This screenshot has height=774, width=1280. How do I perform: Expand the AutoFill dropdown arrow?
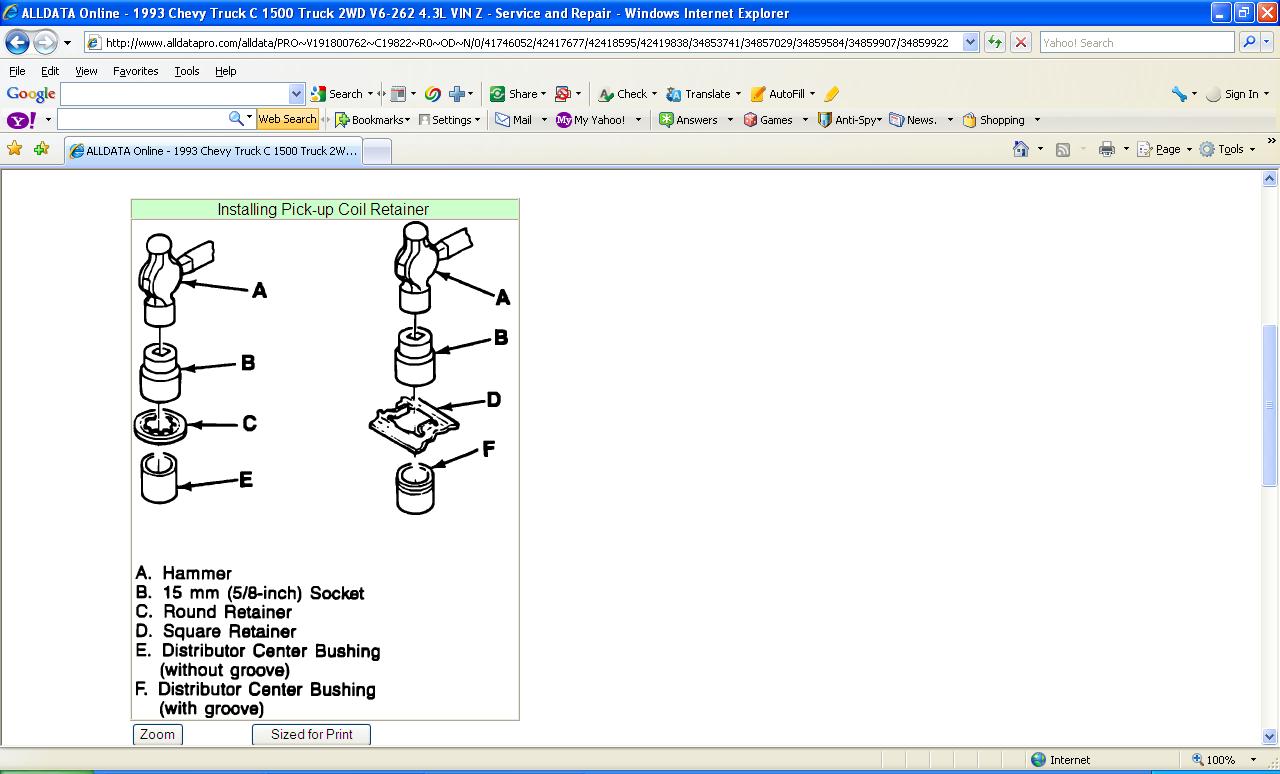click(812, 94)
